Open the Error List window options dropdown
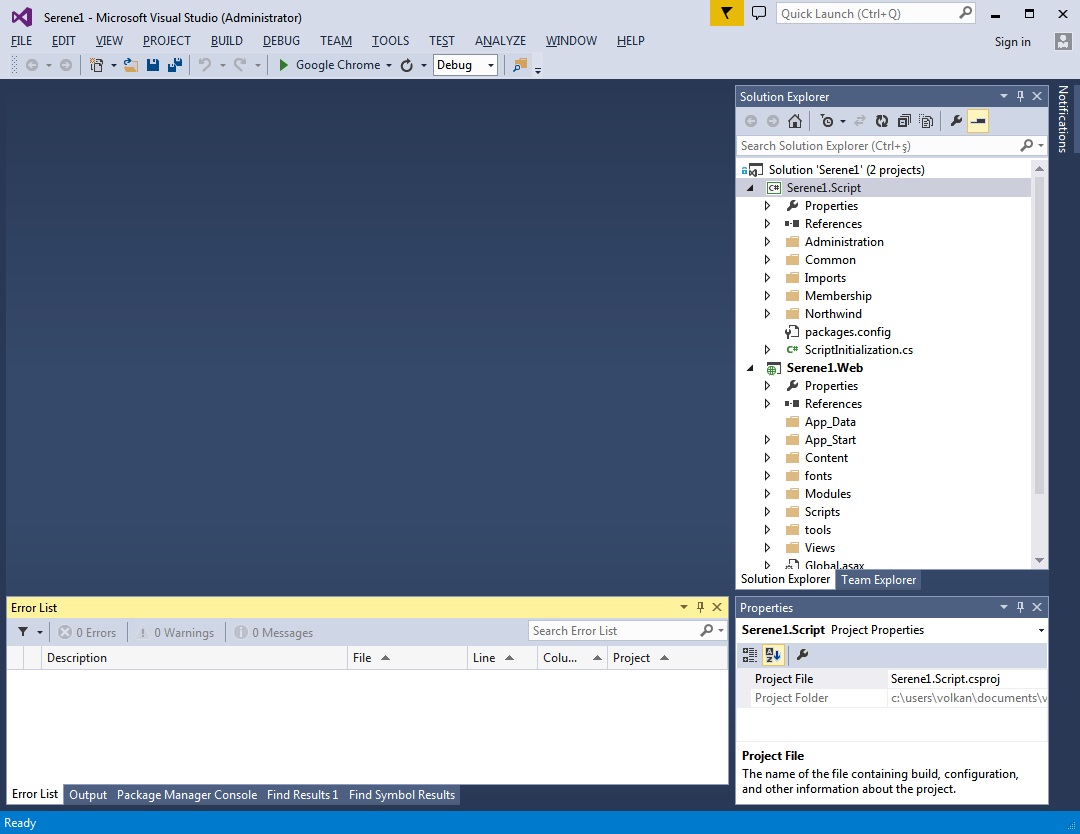The width and height of the screenshot is (1080, 834). [x=683, y=607]
